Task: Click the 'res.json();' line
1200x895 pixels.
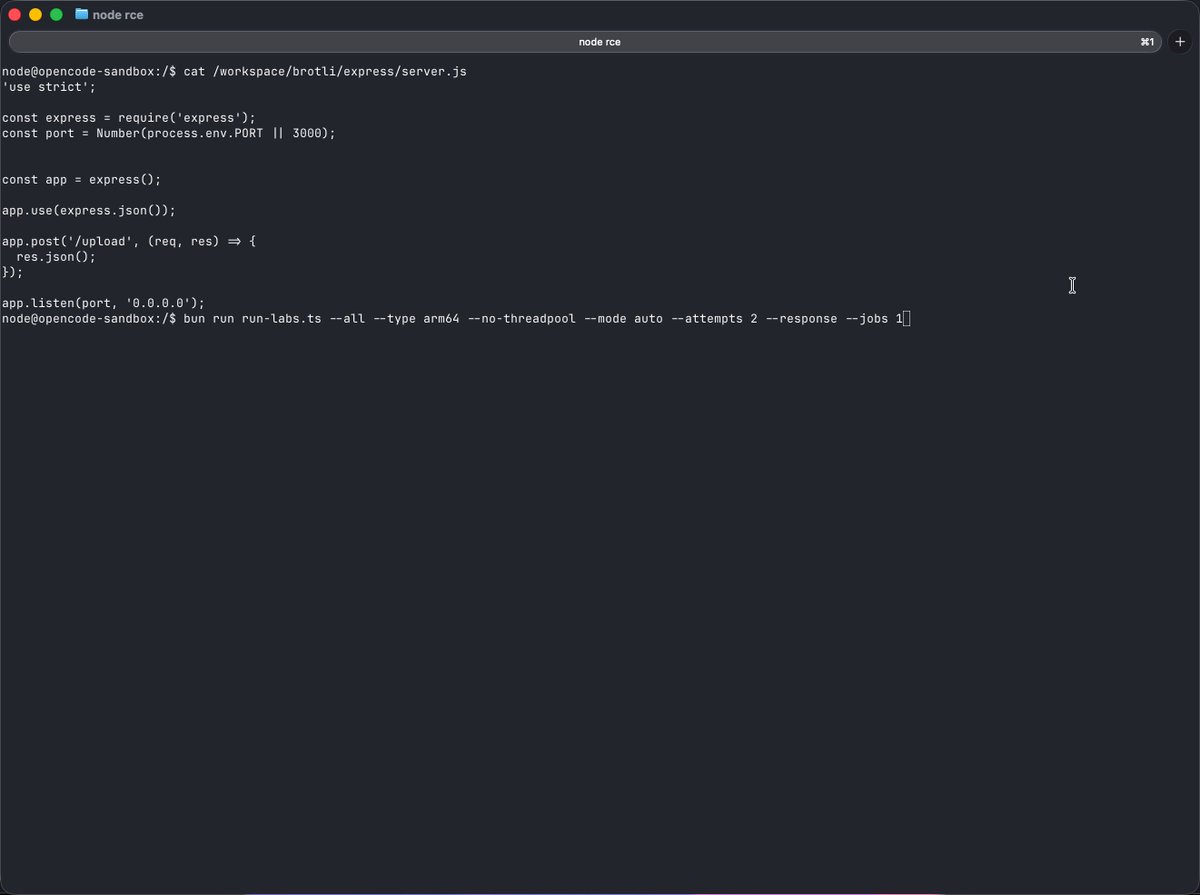Action: click(56, 256)
